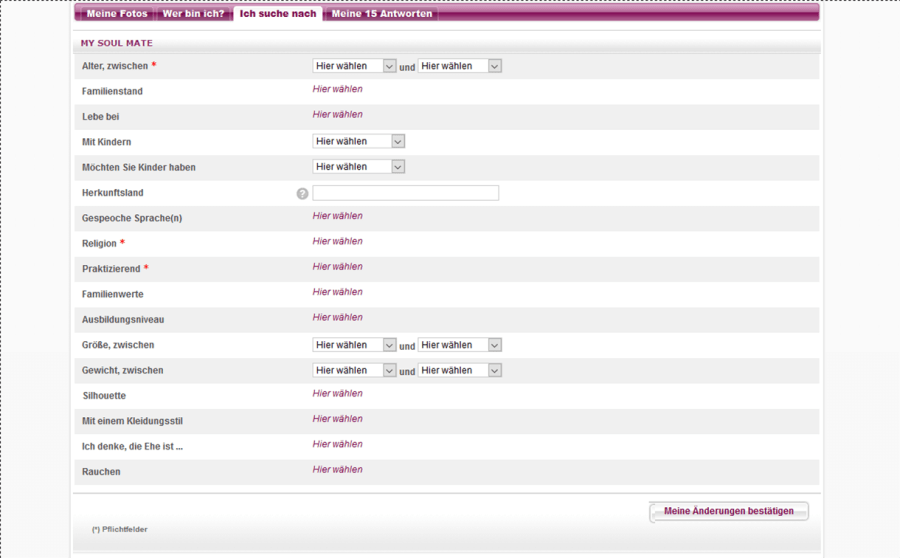The height and width of the screenshot is (558, 900).
Task: Click the help icon next to Herkunftsland
Action: pos(302,193)
